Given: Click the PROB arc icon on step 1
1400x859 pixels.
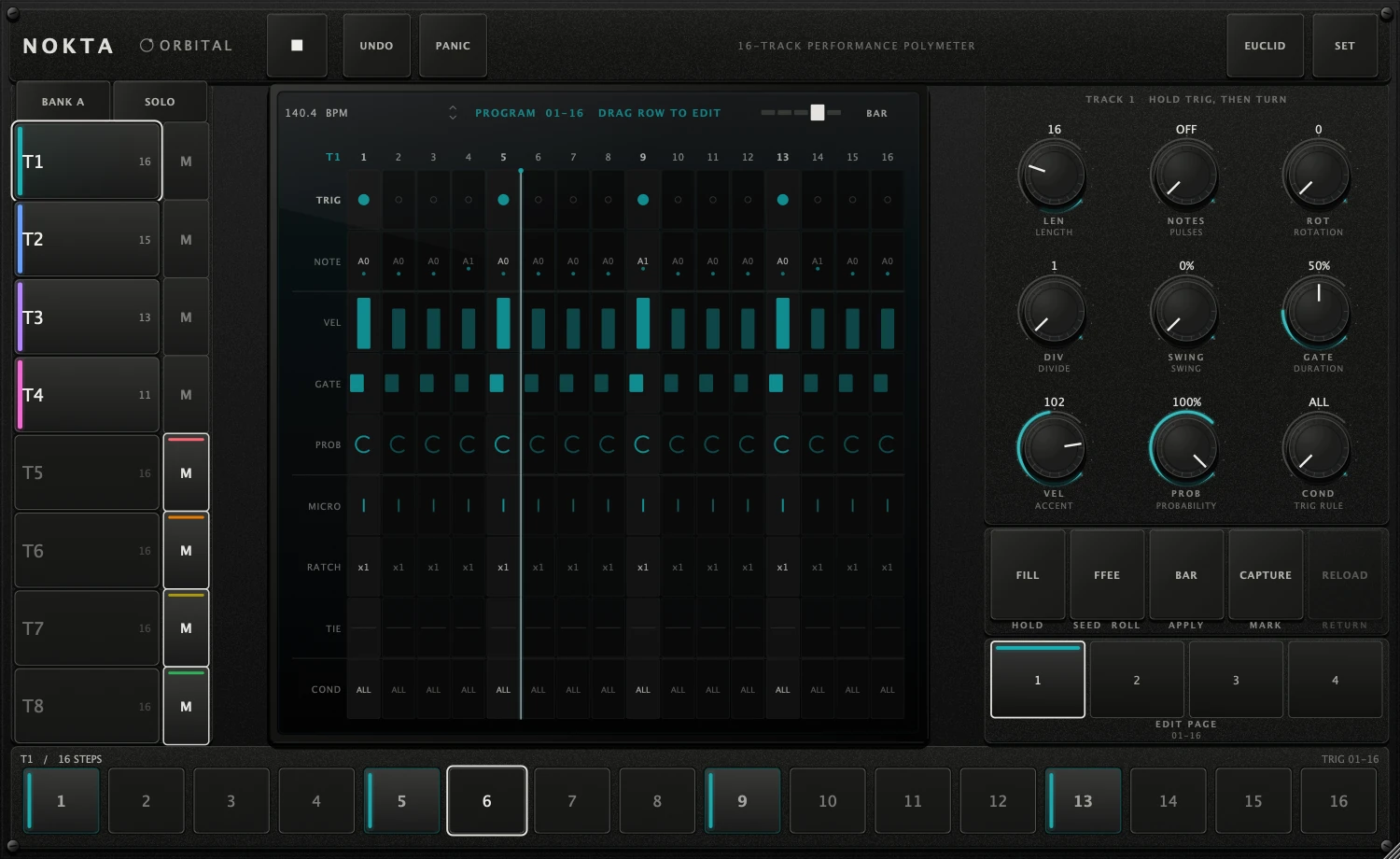Looking at the screenshot, I should click(x=363, y=444).
